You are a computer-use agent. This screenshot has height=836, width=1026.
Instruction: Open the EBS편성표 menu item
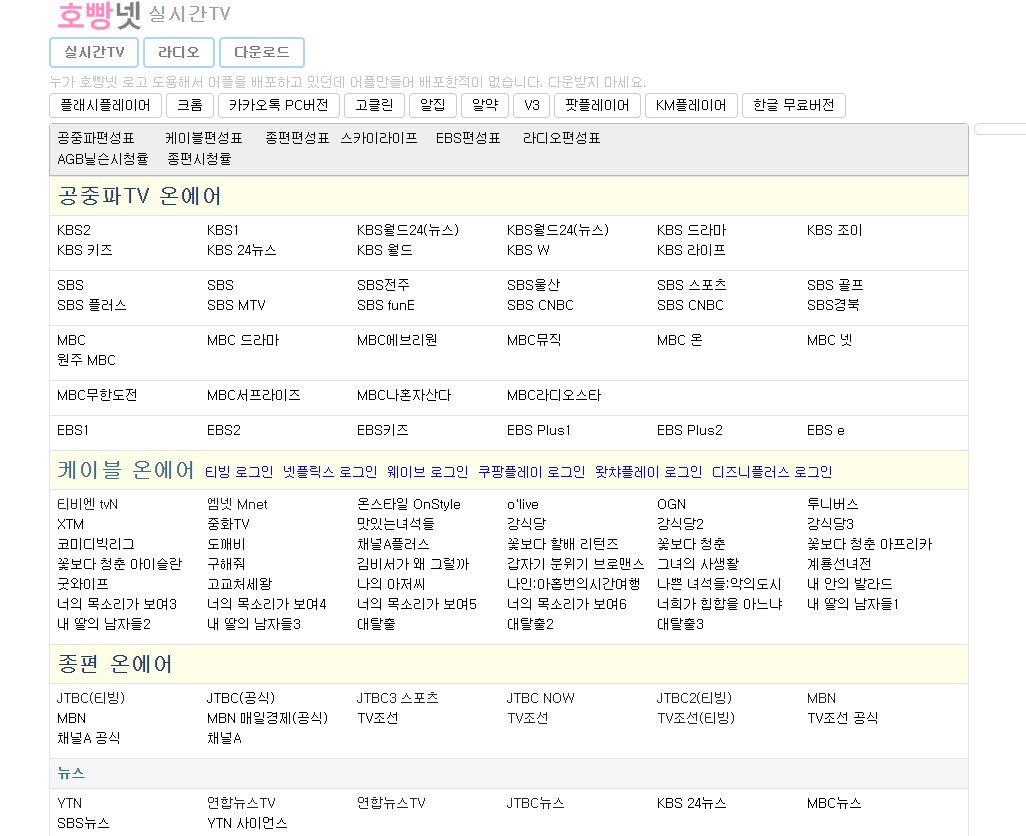(x=468, y=138)
